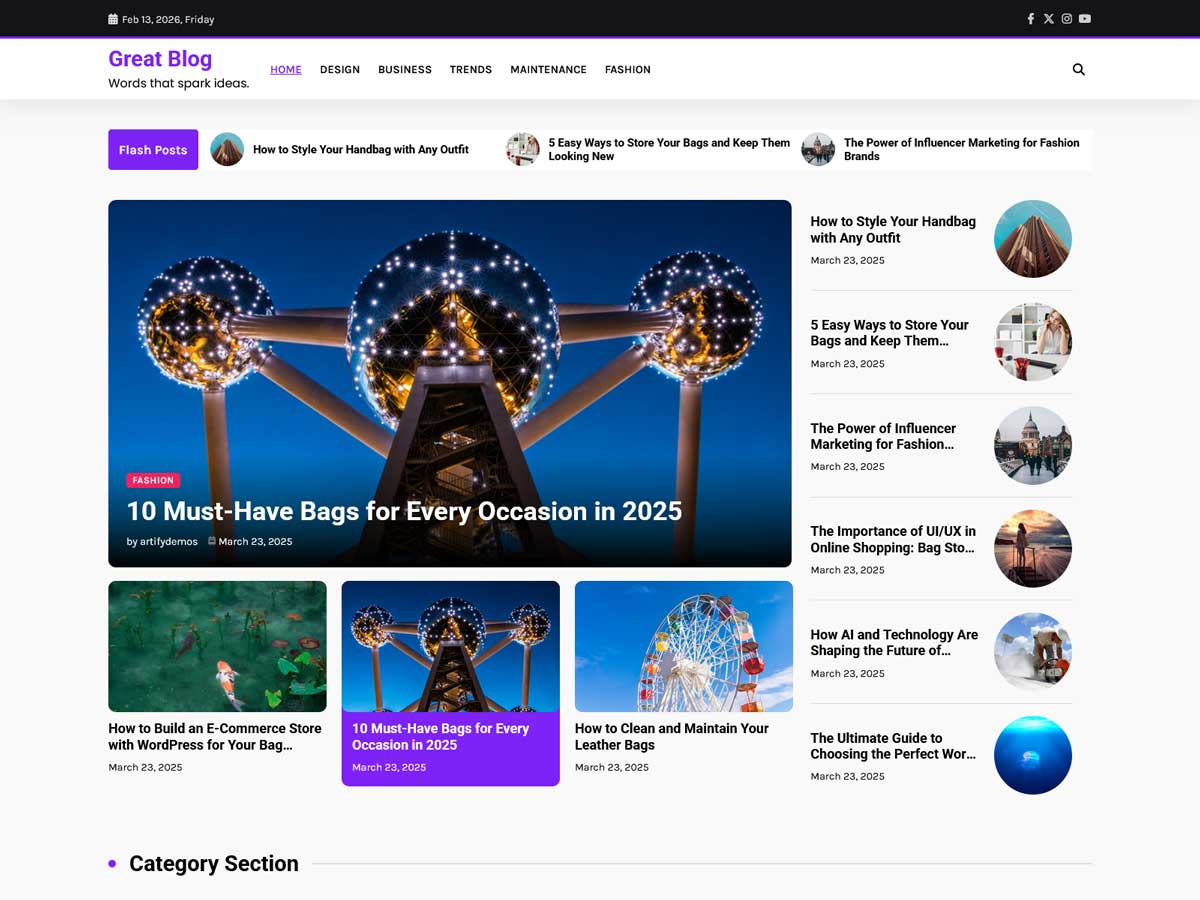This screenshot has width=1200, height=900.
Task: Click the search magnifier icon
Action: (x=1078, y=70)
